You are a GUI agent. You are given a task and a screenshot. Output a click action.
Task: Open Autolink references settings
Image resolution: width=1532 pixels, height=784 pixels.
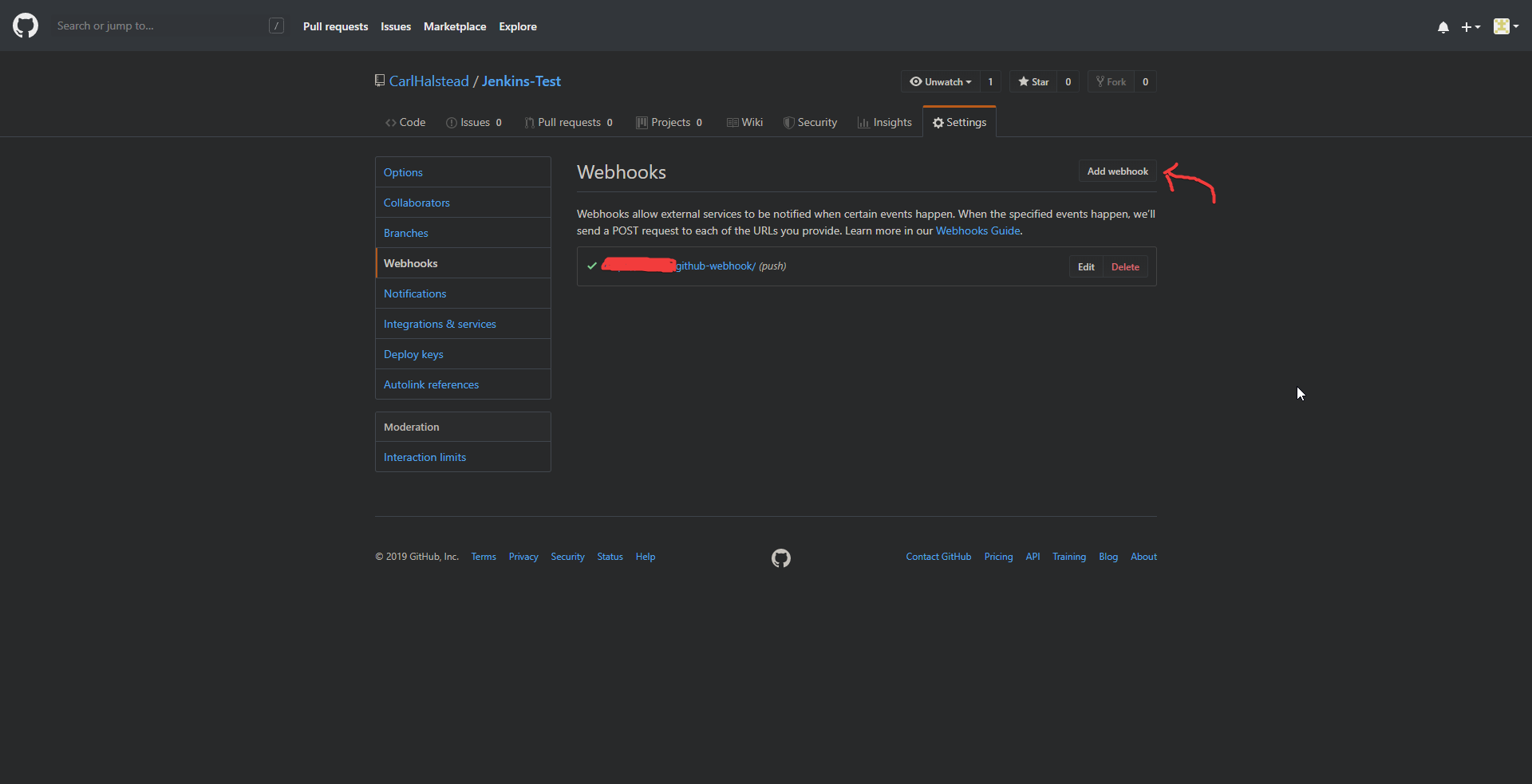coord(463,384)
